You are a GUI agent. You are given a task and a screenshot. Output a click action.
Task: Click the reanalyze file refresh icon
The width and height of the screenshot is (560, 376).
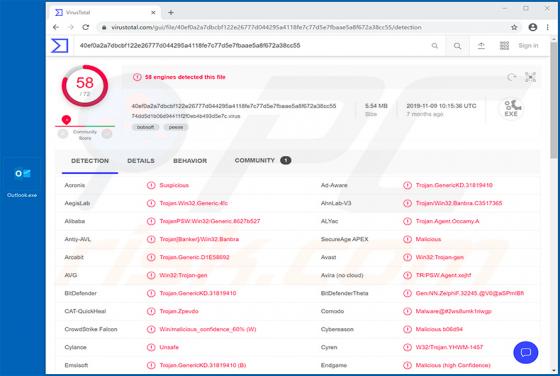[512, 77]
